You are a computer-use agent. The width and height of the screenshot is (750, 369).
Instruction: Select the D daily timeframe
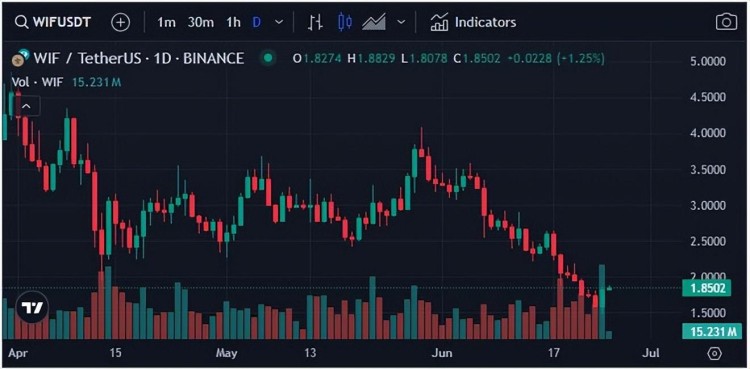click(257, 22)
